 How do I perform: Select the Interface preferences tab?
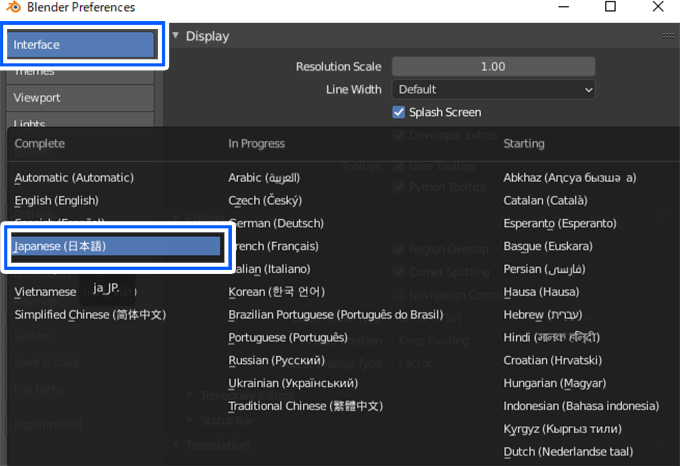tap(81, 45)
